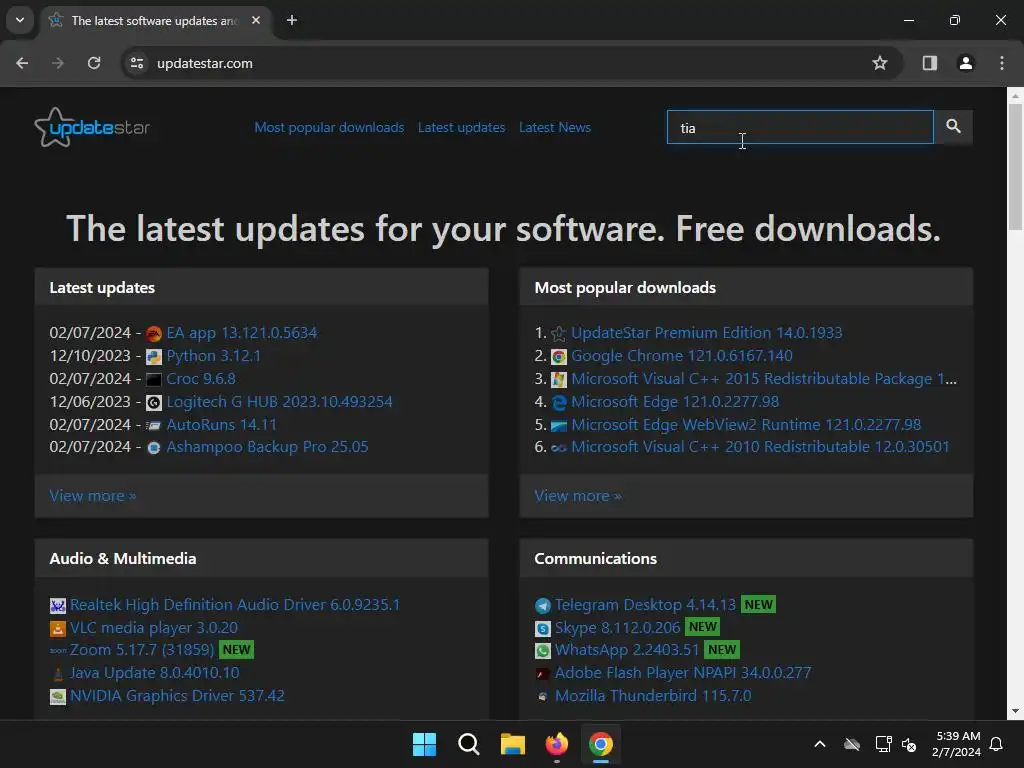Click the search field containing 'tia'

pyautogui.click(x=800, y=127)
